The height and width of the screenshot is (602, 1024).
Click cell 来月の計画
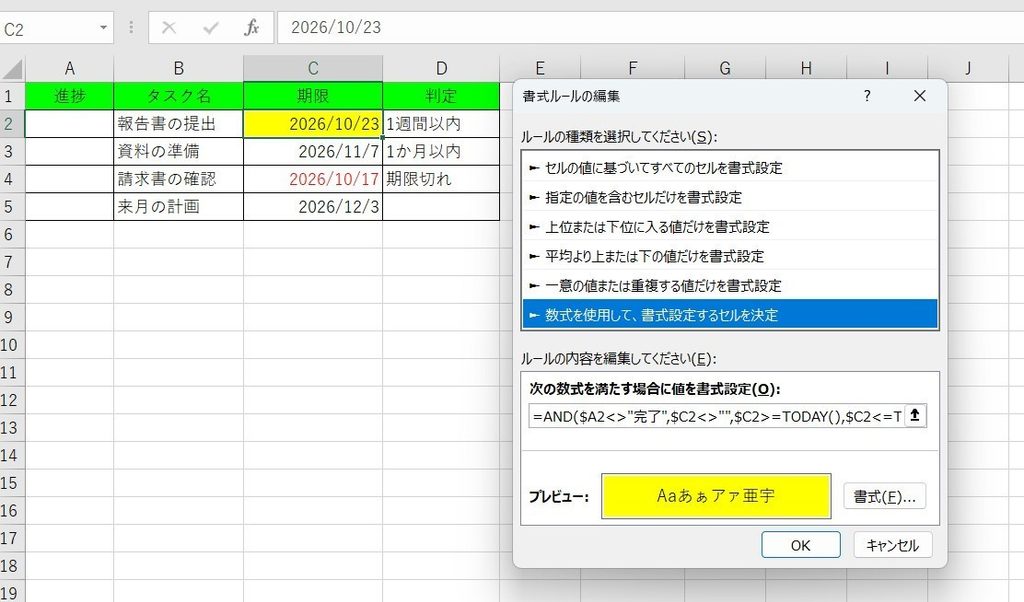pyautogui.click(x=178, y=206)
